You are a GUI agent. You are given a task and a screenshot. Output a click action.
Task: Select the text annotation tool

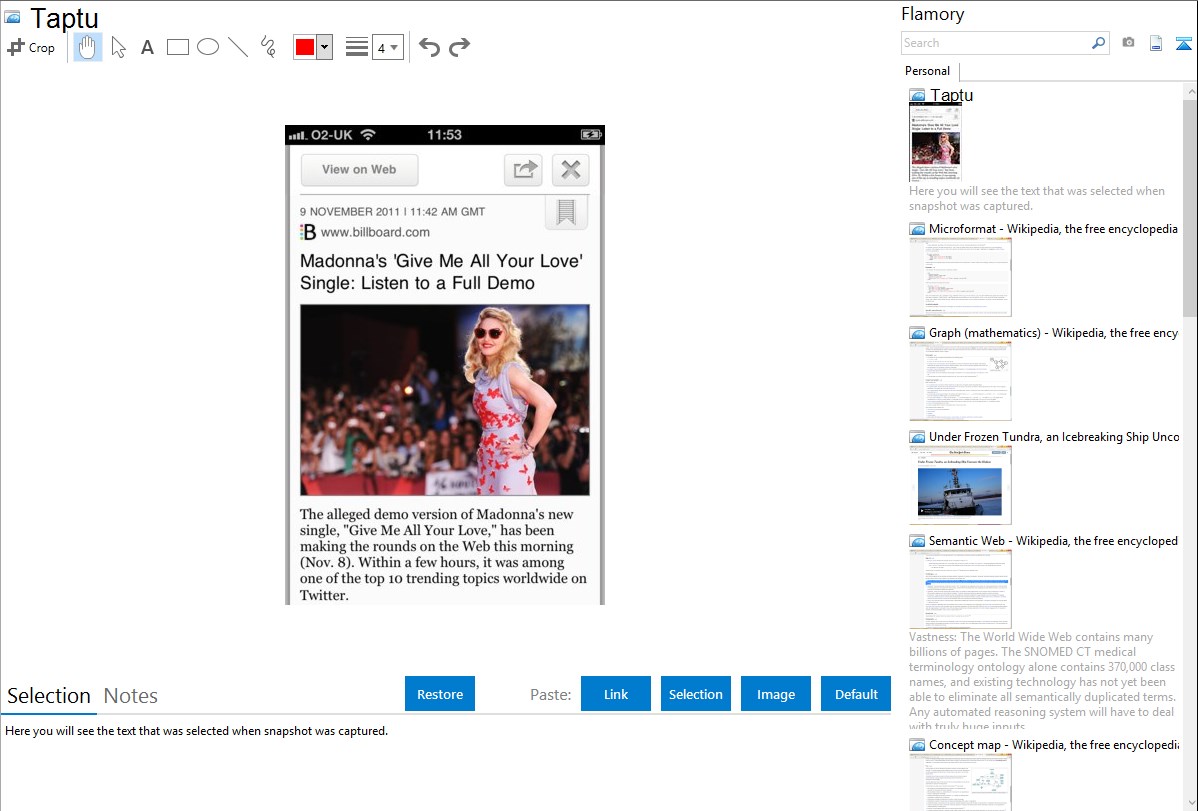(147, 47)
